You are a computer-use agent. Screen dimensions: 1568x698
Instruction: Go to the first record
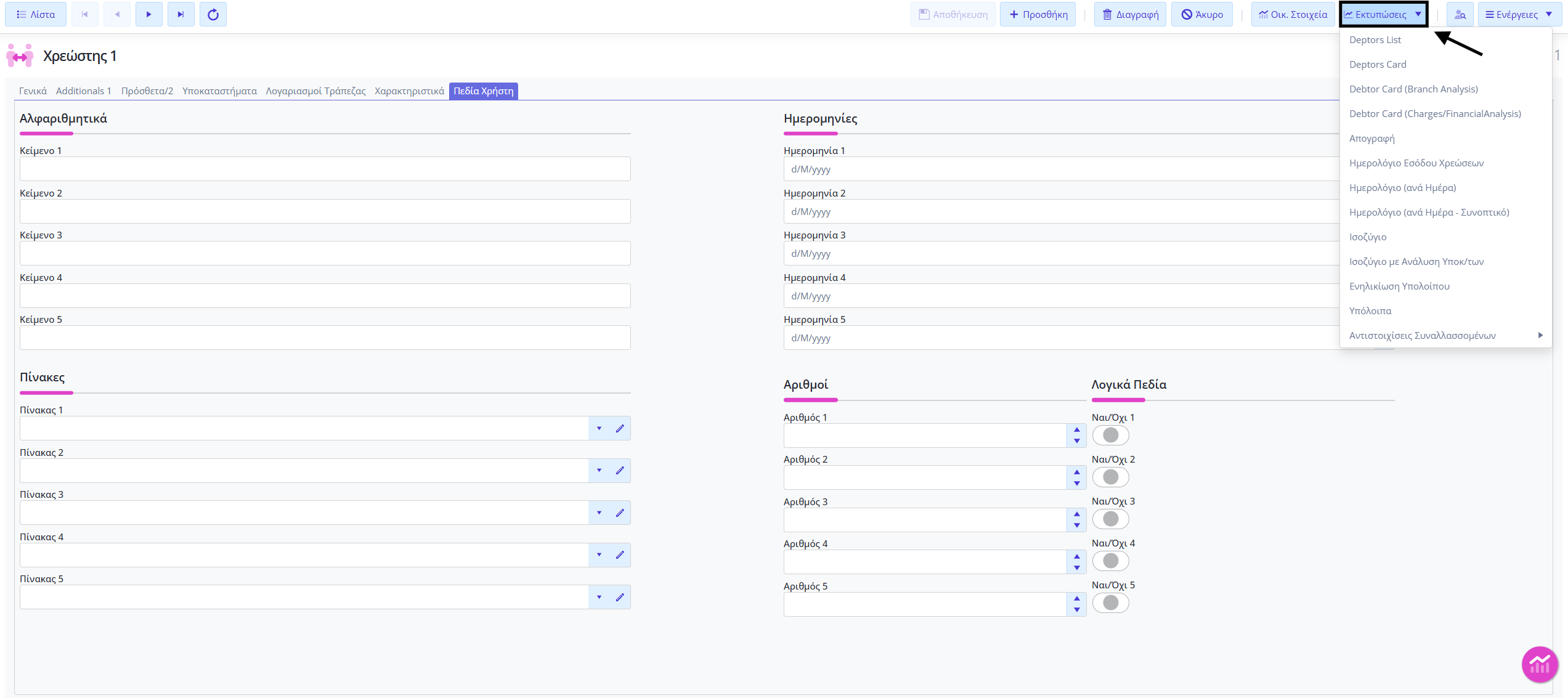tap(85, 14)
